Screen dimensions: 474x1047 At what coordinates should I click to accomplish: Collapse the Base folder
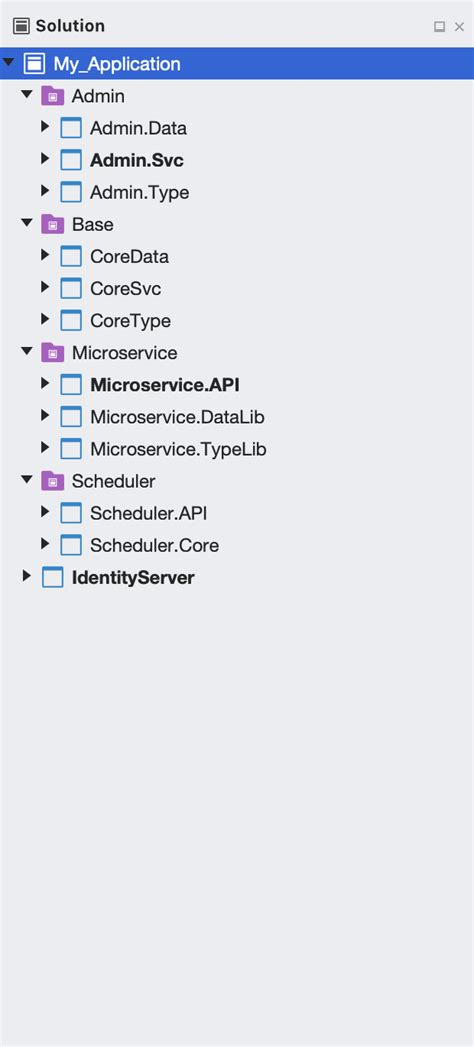(x=27, y=222)
